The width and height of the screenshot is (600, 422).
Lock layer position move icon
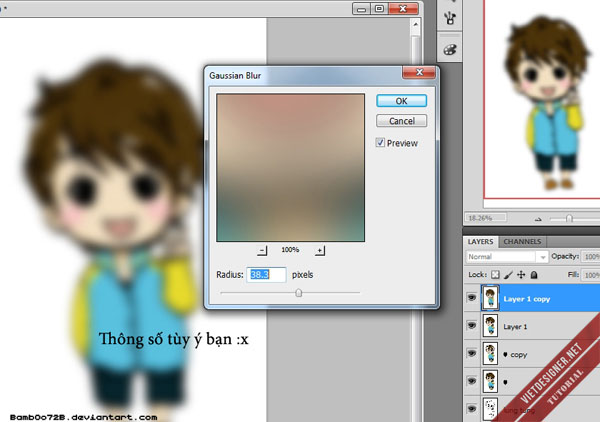click(x=521, y=275)
